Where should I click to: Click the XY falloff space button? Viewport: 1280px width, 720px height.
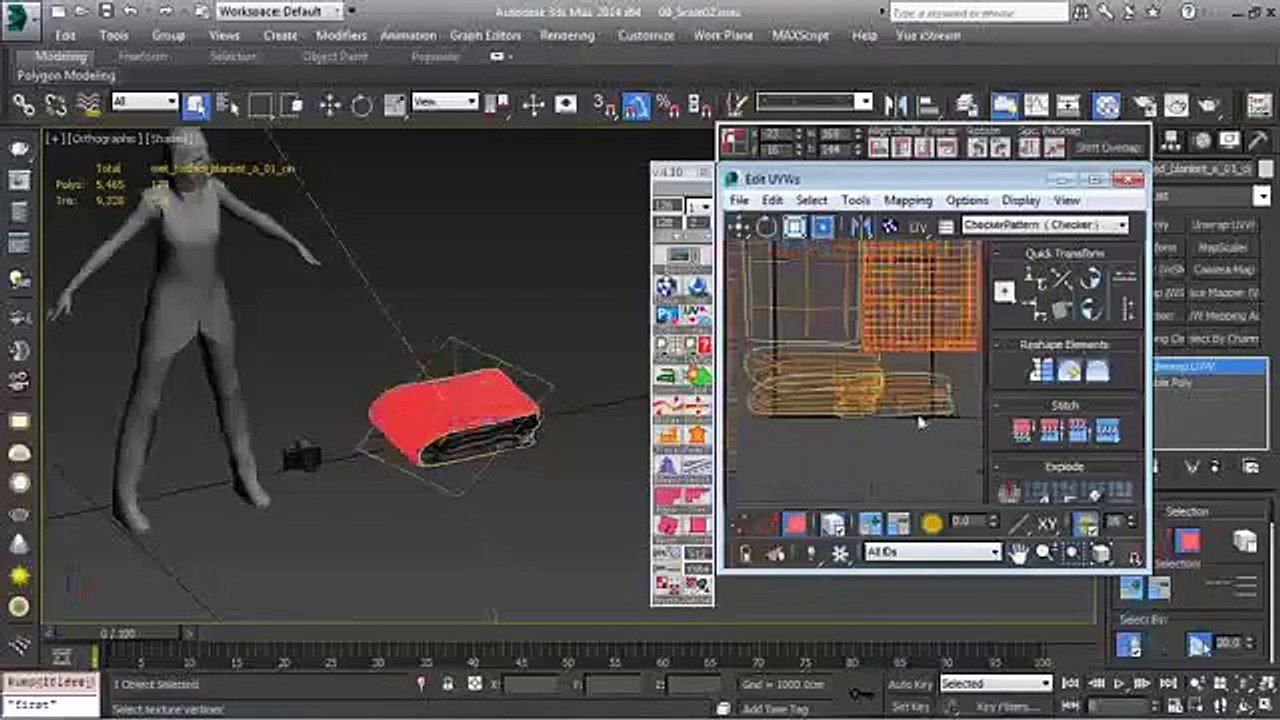pos(1048,523)
